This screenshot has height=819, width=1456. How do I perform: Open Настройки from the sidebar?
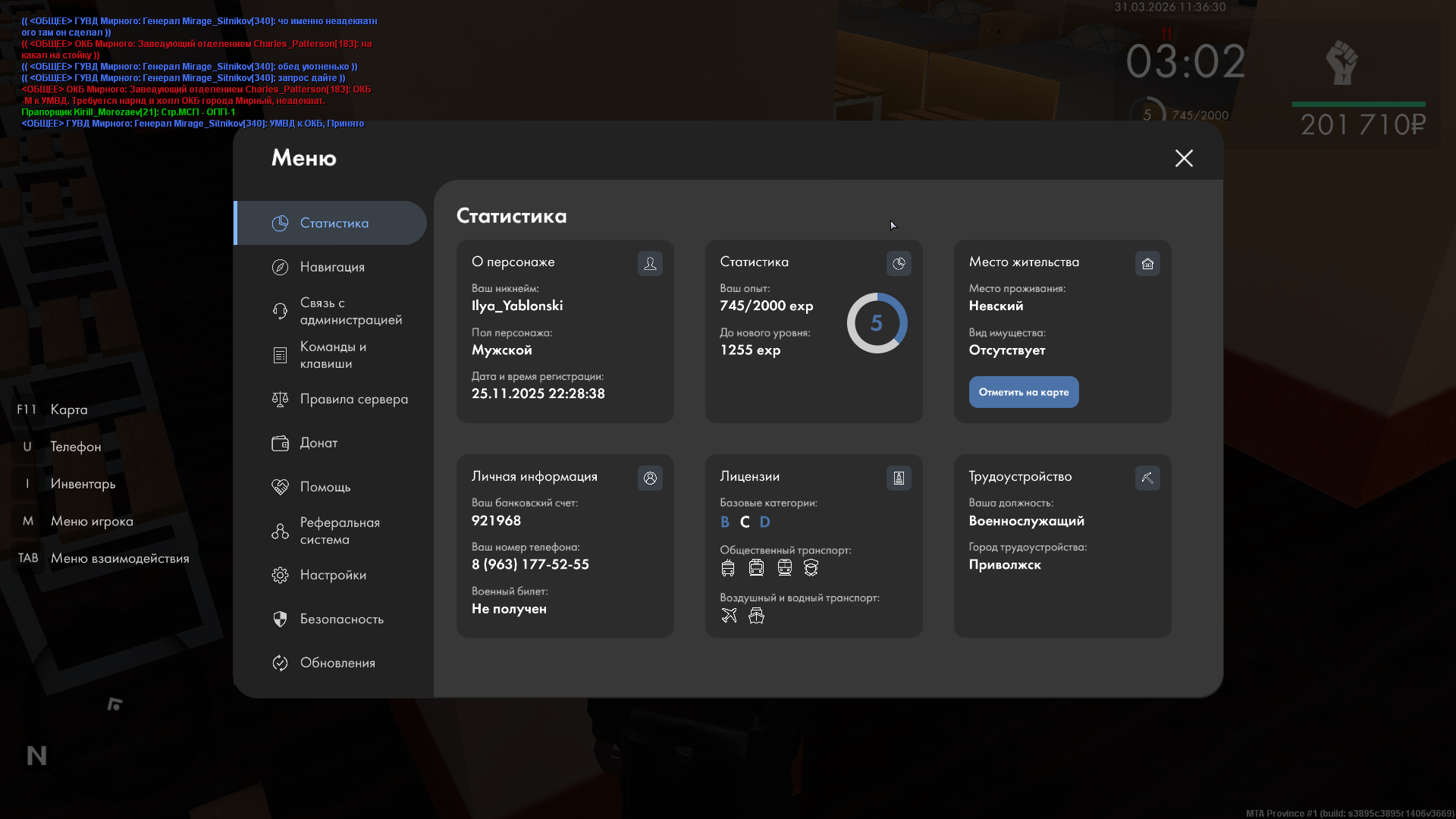(333, 575)
